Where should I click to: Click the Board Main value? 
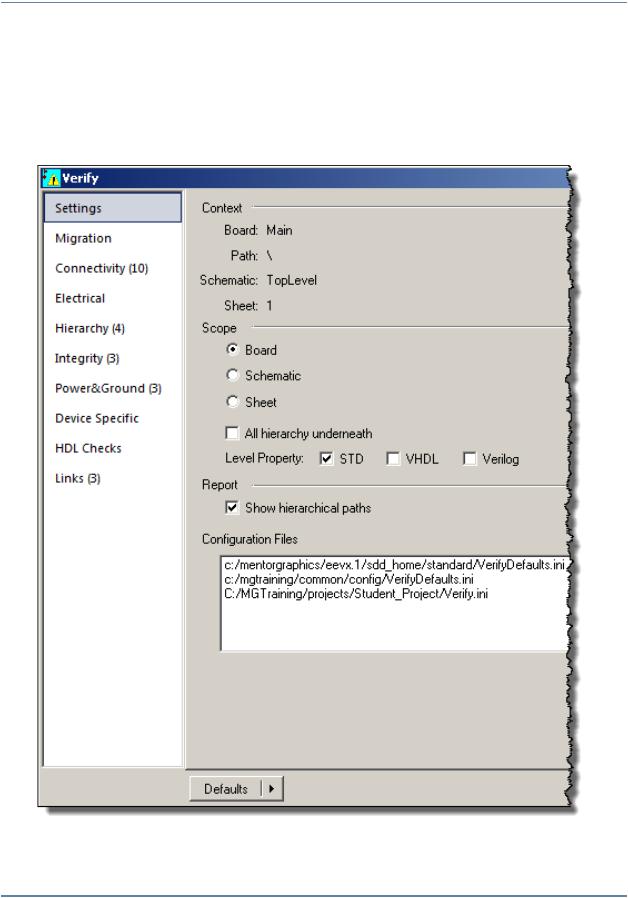[279, 230]
